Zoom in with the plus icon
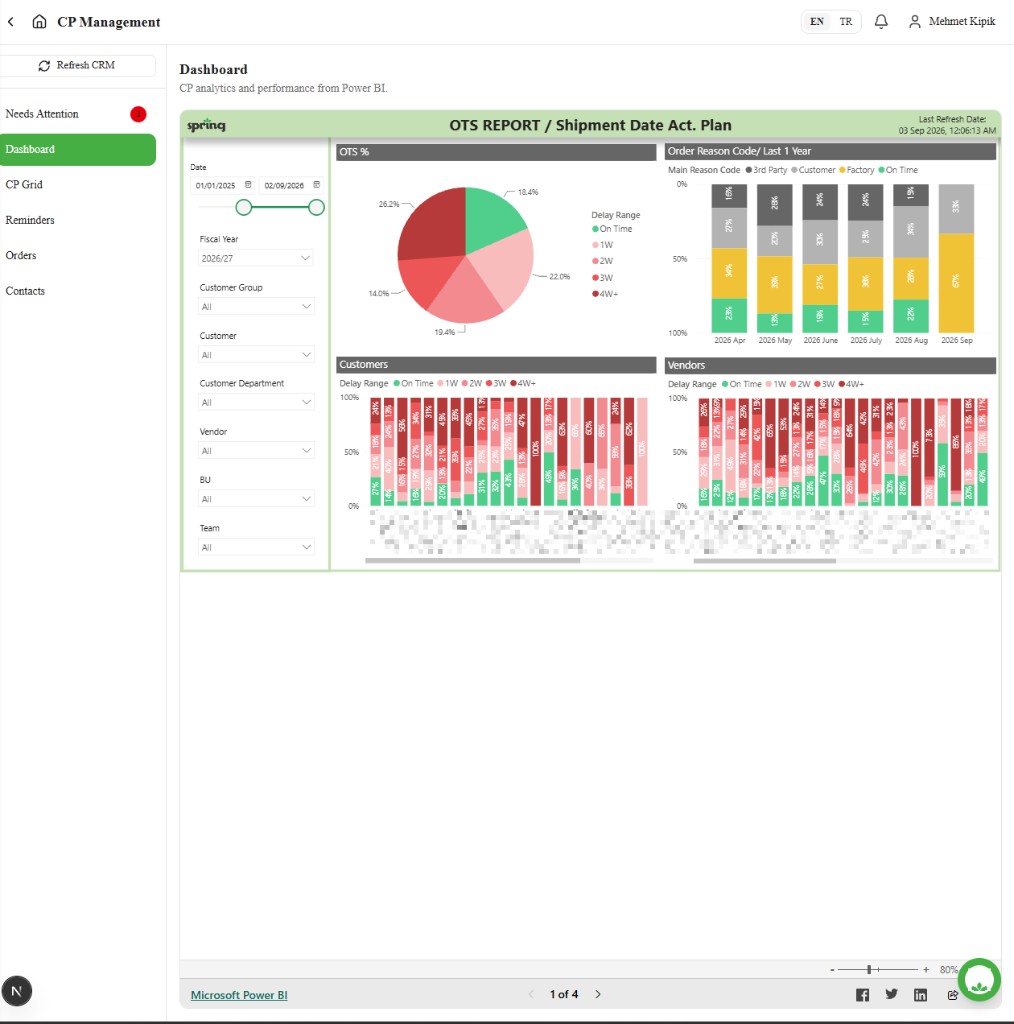Viewport: 1014px width, 1024px height. (926, 970)
